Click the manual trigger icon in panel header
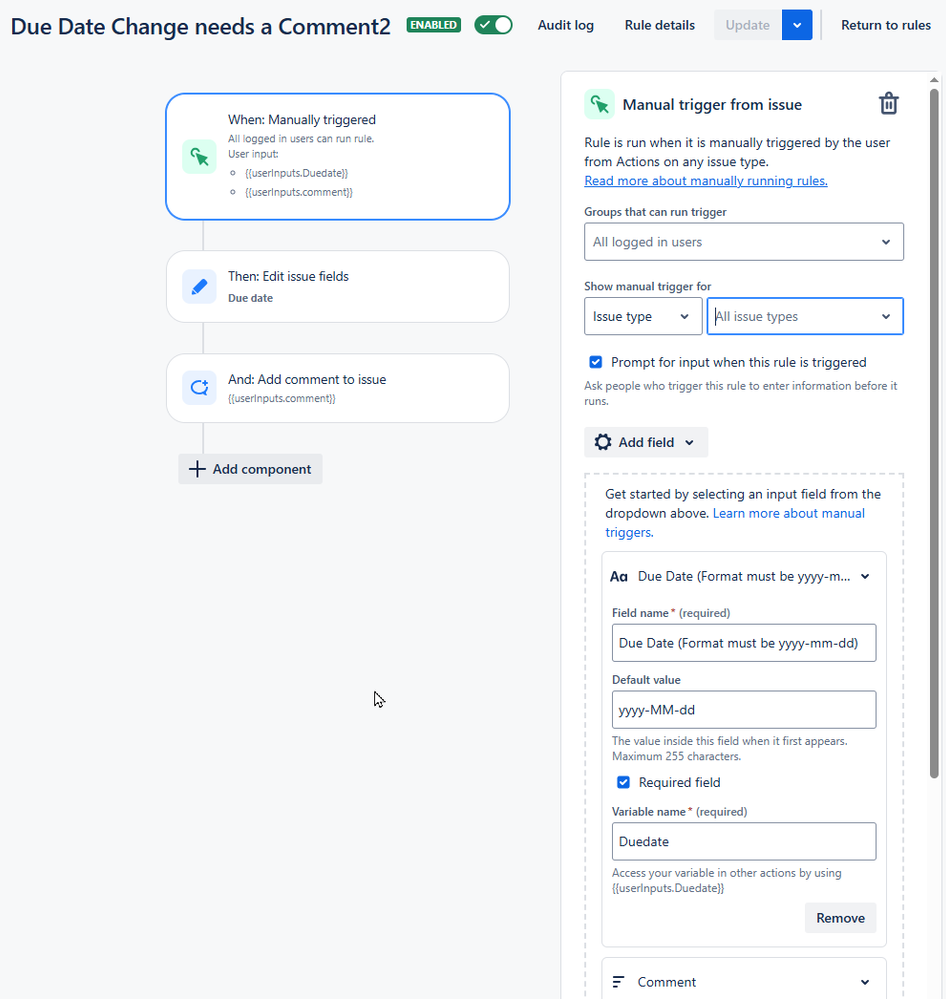 599,104
